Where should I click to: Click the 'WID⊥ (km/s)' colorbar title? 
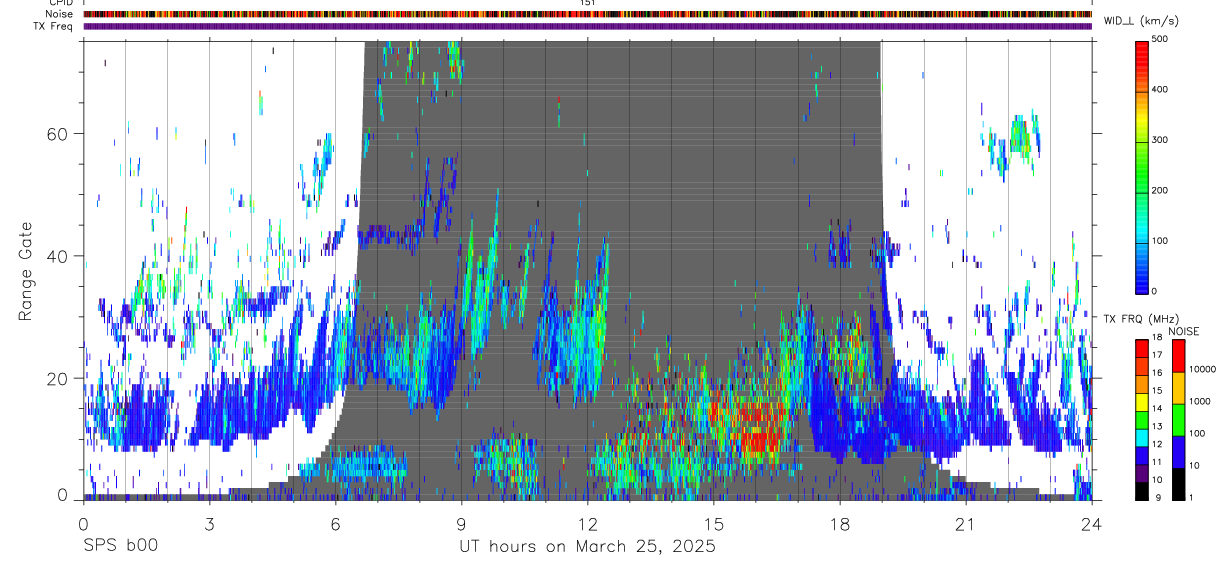click(x=1144, y=20)
